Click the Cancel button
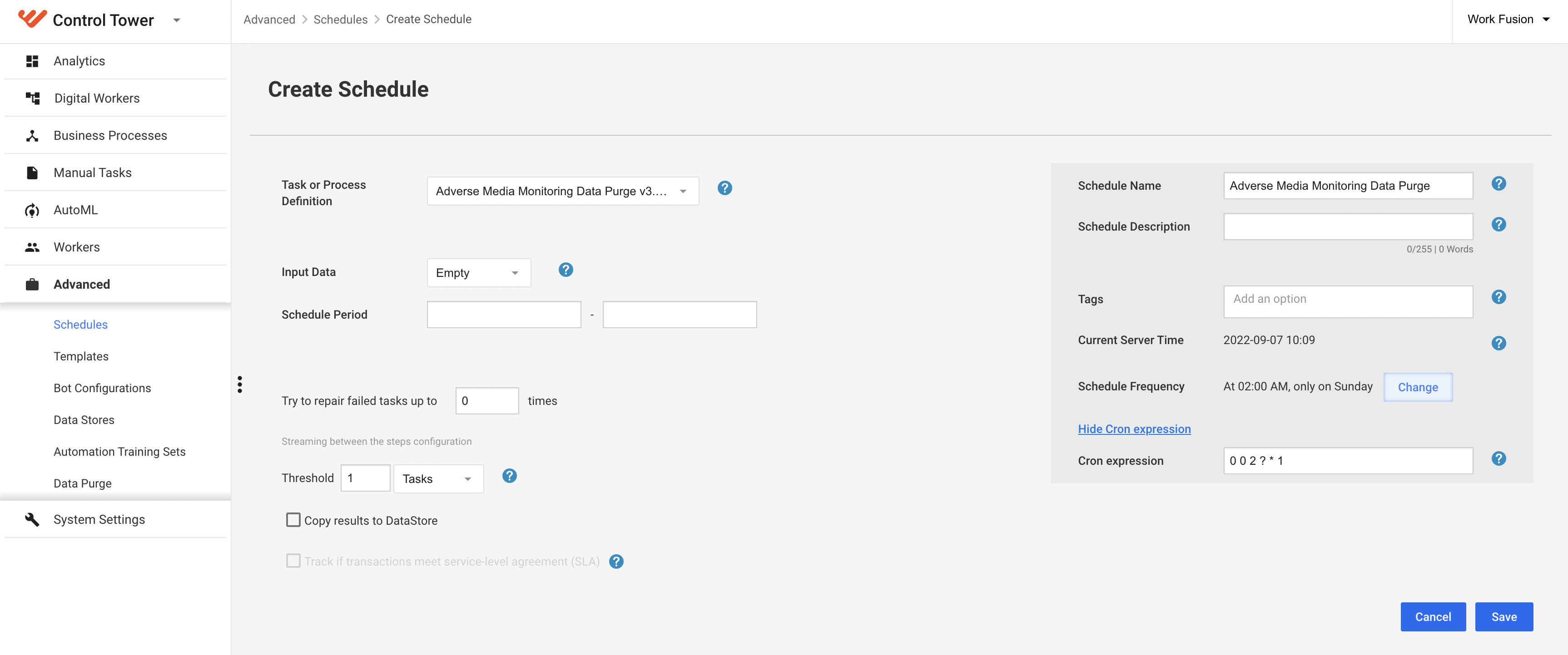Image resolution: width=1568 pixels, height=655 pixels. point(1433,617)
